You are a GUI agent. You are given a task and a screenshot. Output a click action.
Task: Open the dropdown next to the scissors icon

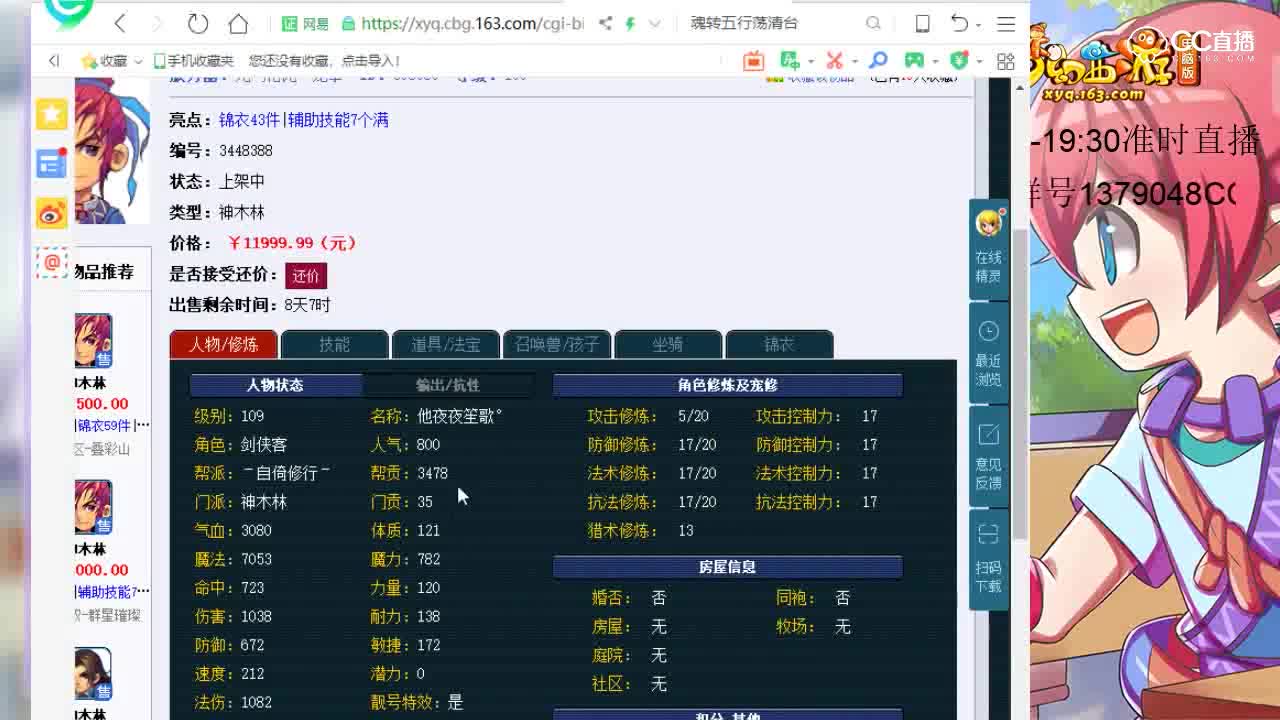pyautogui.click(x=854, y=62)
